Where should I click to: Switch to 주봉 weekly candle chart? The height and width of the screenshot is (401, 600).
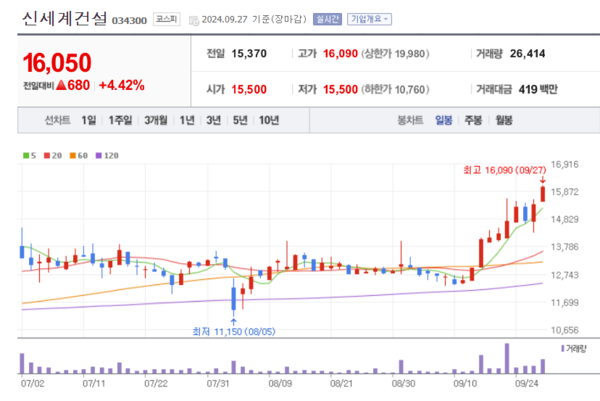pyautogui.click(x=473, y=121)
